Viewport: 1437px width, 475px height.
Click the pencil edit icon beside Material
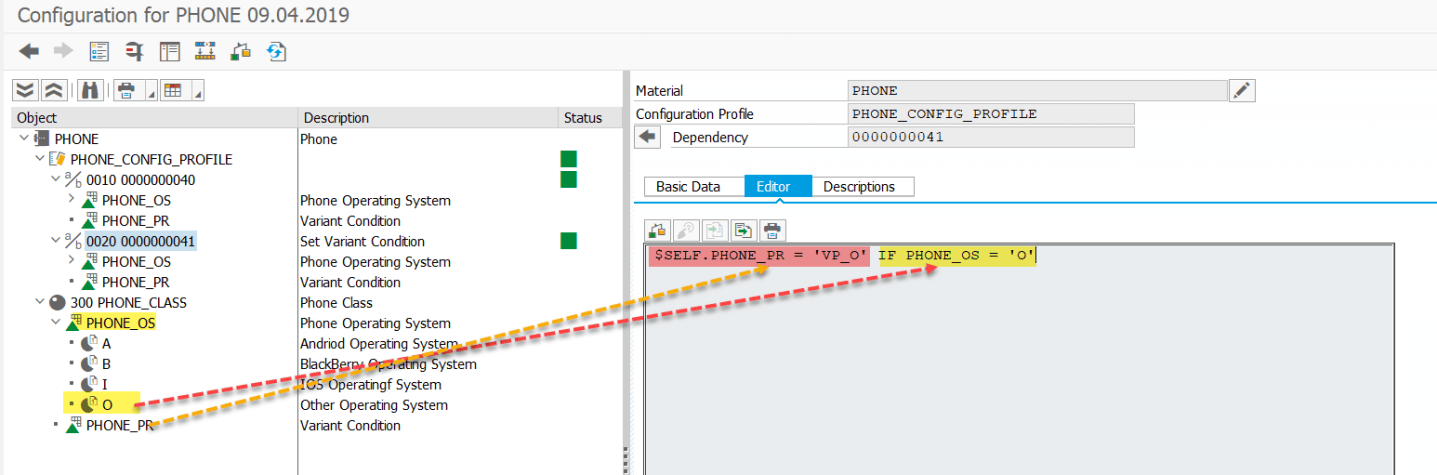(x=1242, y=91)
